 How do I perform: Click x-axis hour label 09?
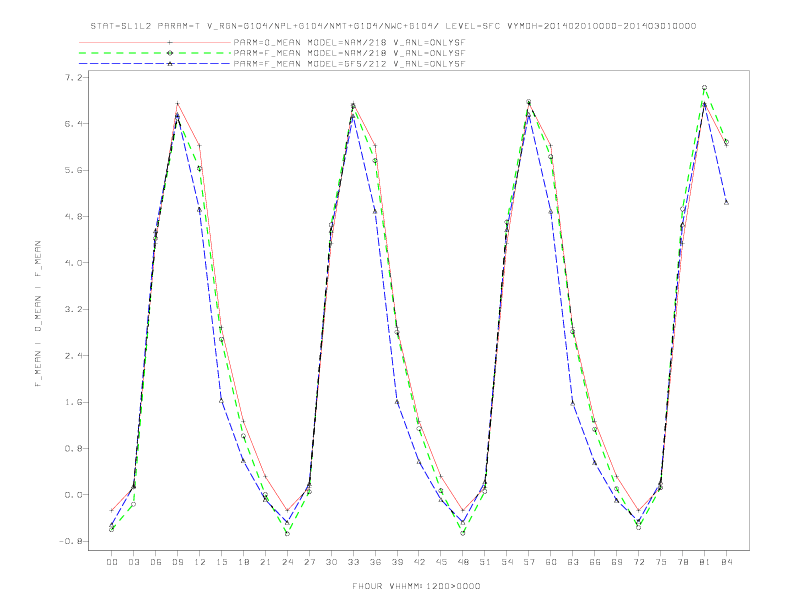[x=178, y=562]
